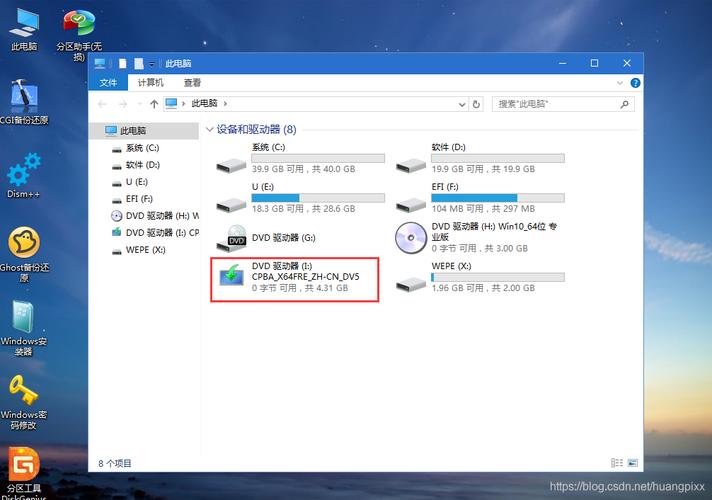Go up one folder level arrow
712x500 pixels.
point(154,103)
